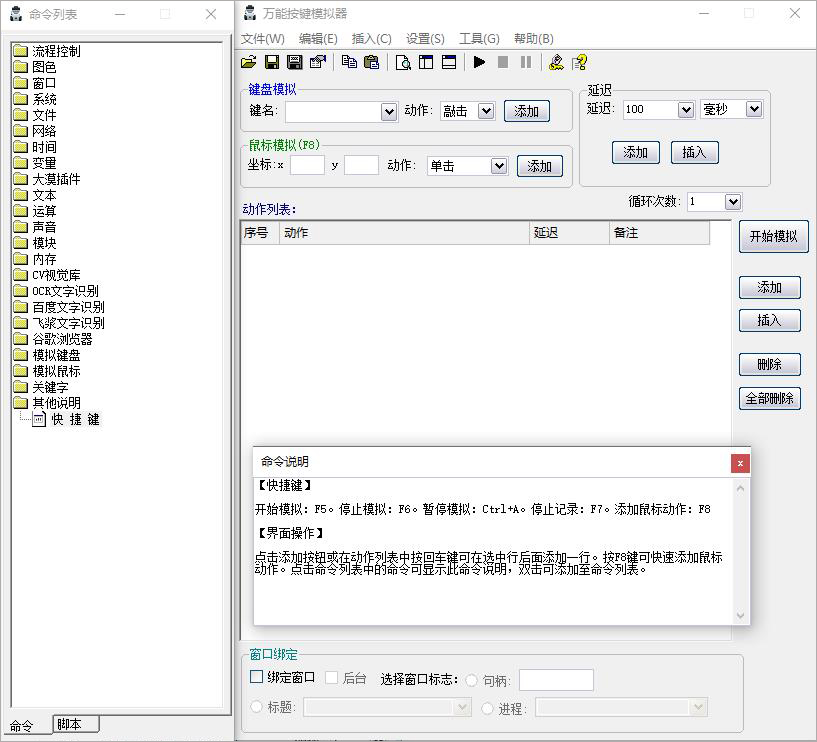
Task: Open help with the question mark icon
Action: [x=578, y=61]
